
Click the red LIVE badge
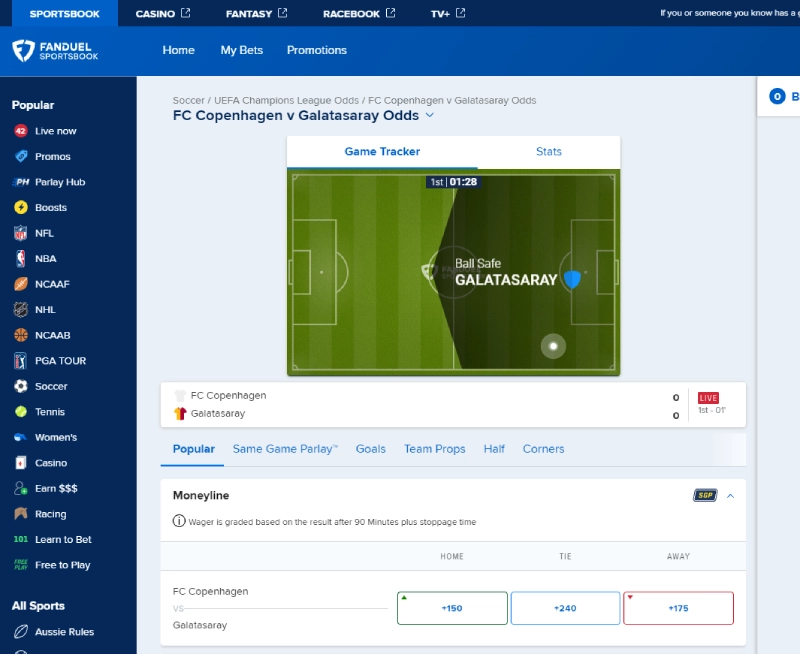(708, 398)
